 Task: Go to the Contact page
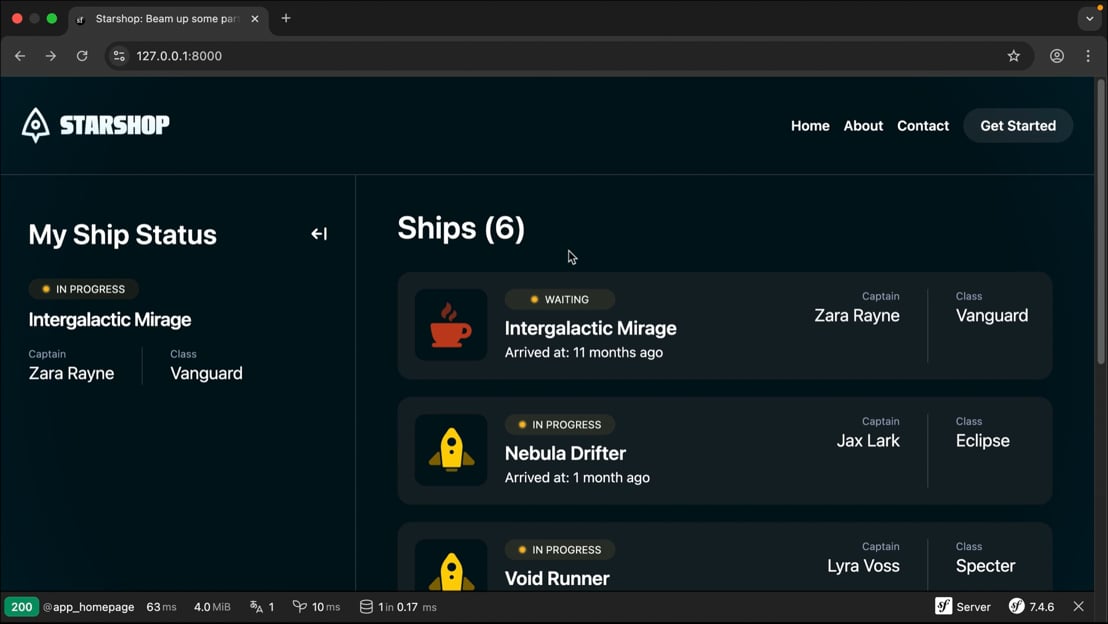[923, 126]
